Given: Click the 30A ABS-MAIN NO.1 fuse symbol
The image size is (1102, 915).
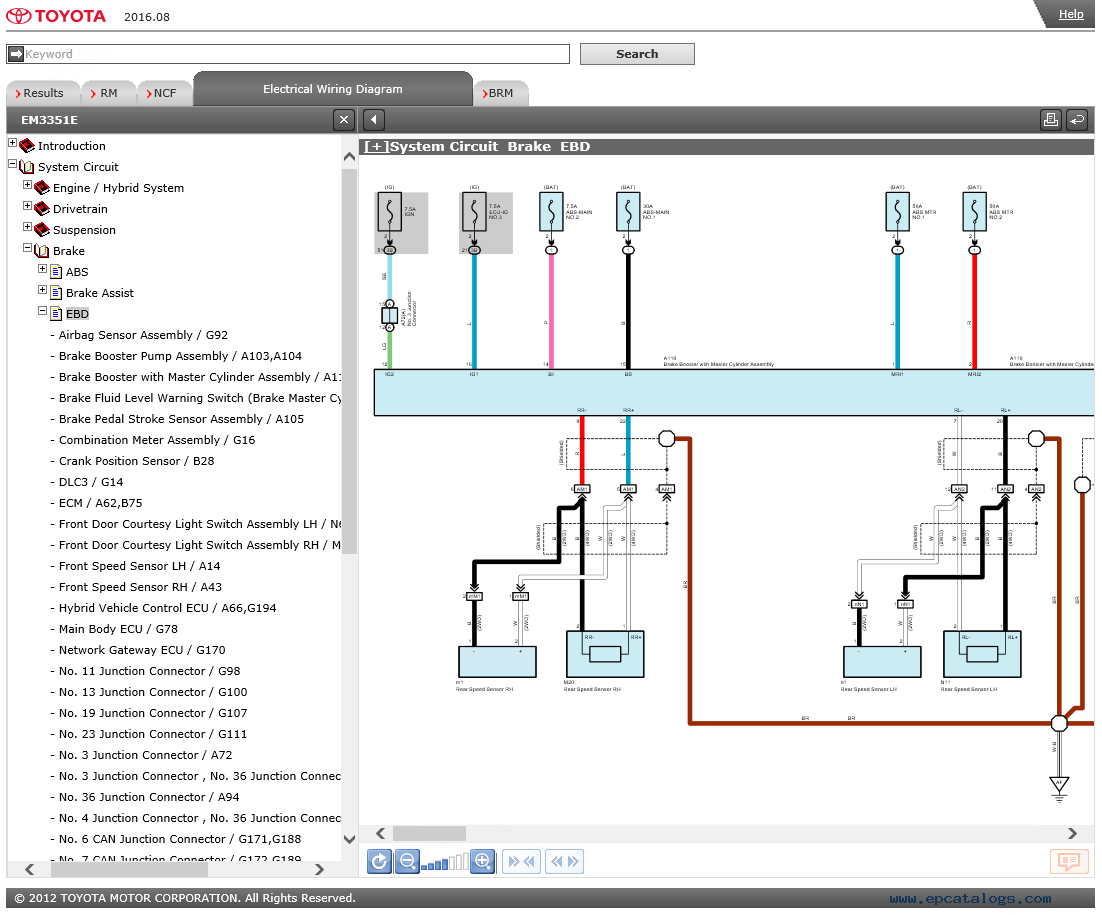Looking at the screenshot, I should 628,212.
